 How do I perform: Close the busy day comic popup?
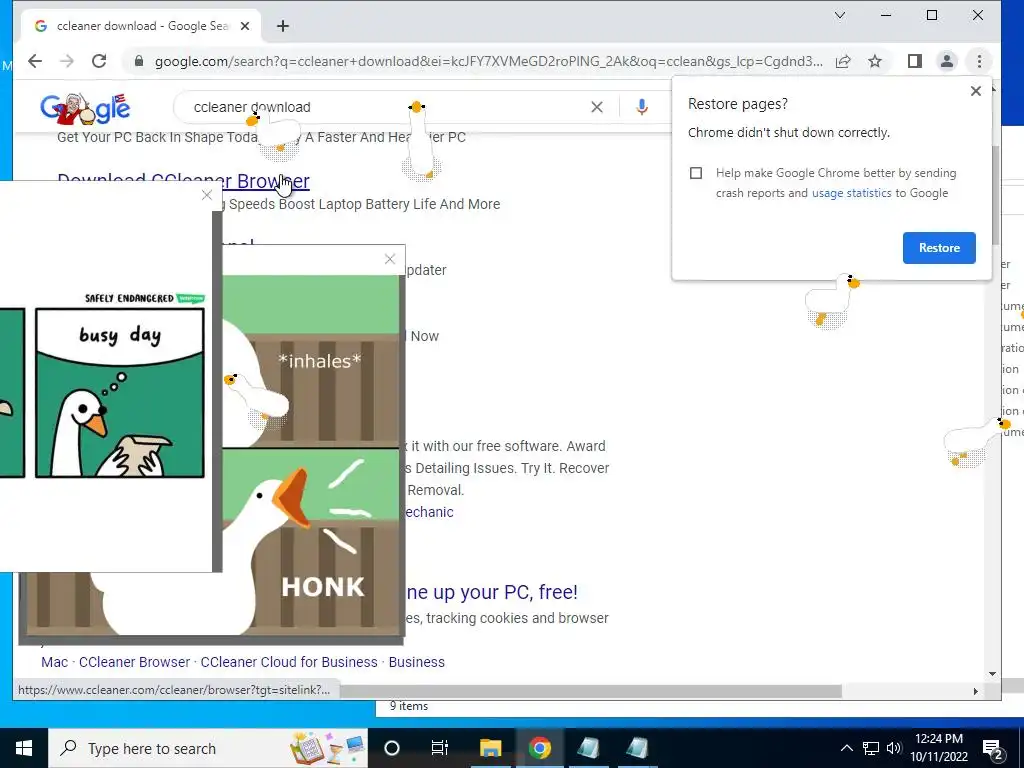click(x=207, y=195)
